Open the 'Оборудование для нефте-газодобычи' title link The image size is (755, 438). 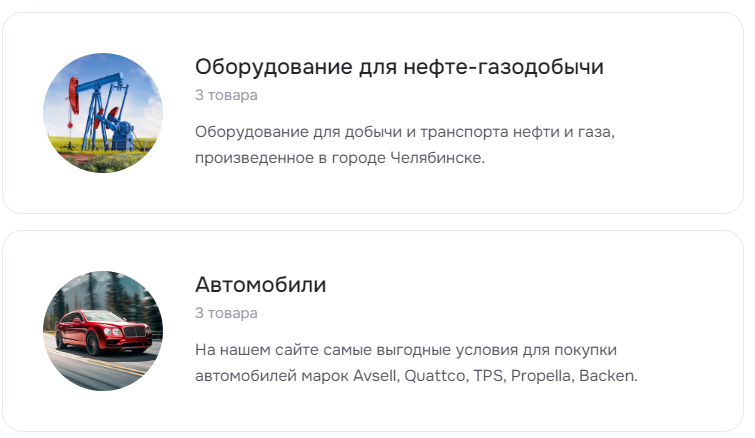click(x=399, y=66)
